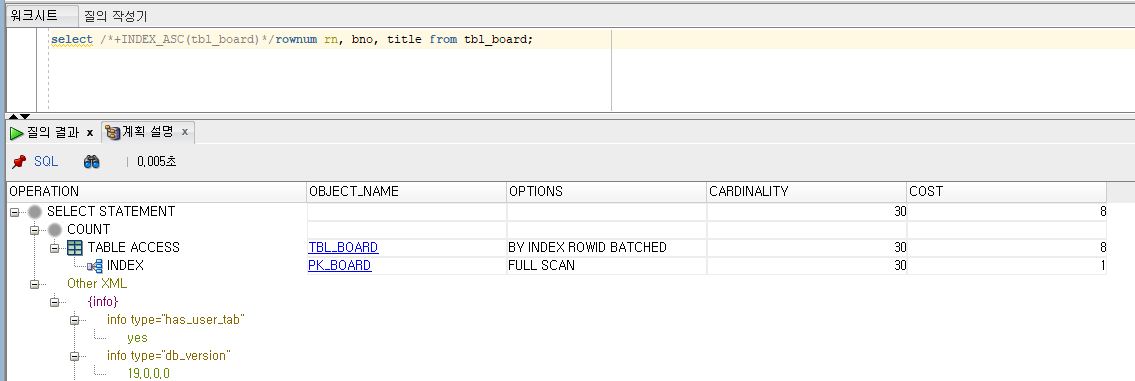Click the plan icon on 계획 설명 tab
The image size is (1135, 381).
112,132
